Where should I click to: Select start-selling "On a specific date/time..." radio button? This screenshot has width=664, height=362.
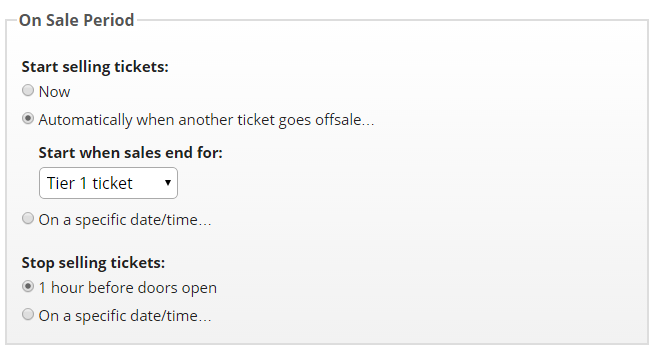click(x=28, y=218)
